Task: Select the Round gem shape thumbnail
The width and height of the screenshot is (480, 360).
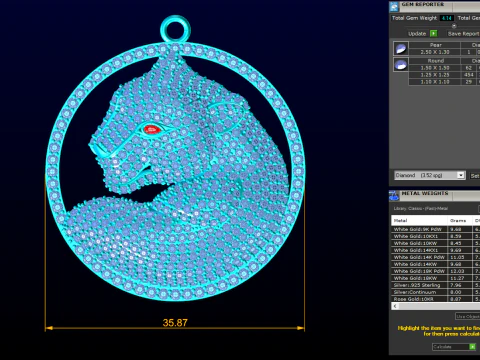Action: point(401,64)
